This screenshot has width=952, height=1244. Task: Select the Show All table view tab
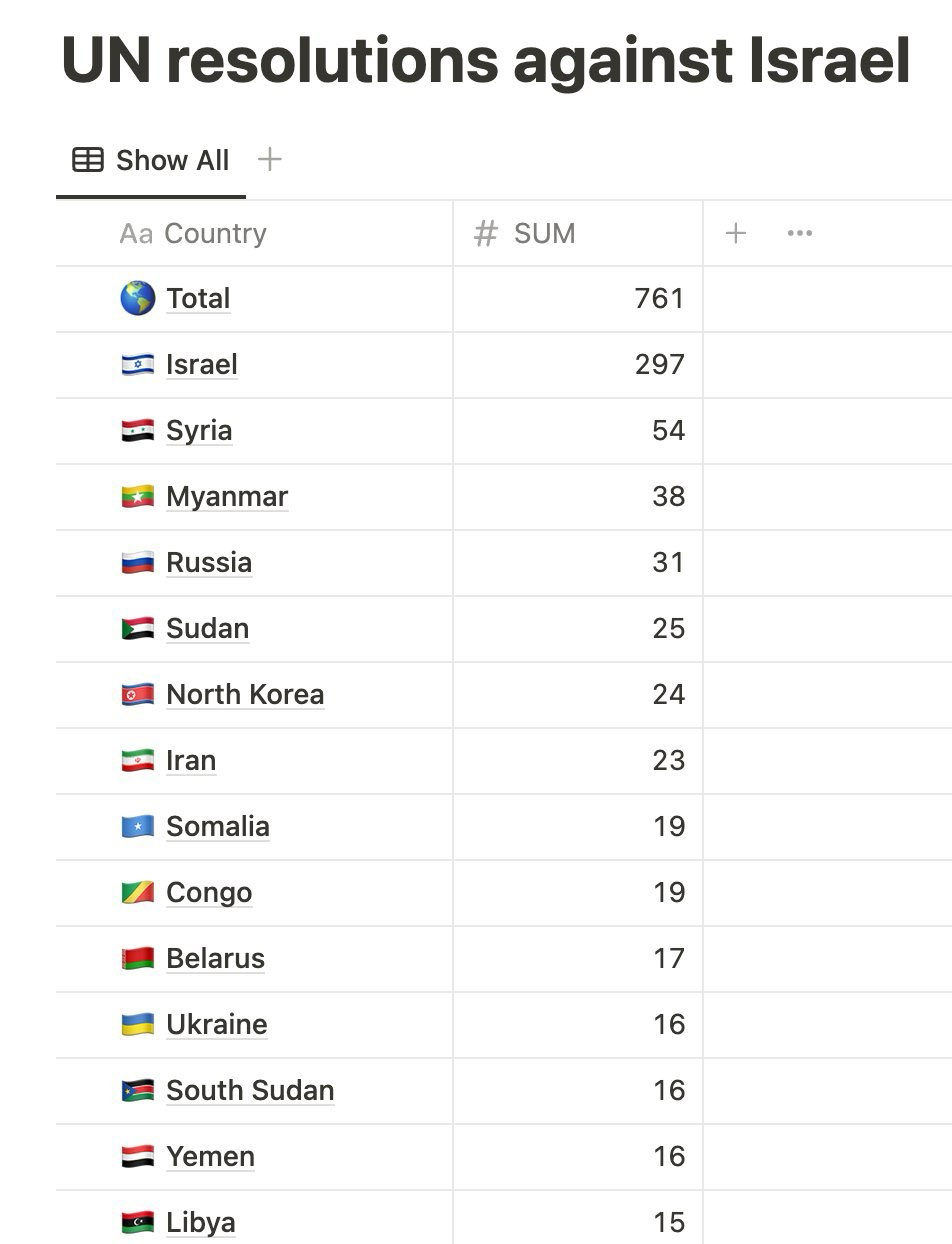coord(151,160)
